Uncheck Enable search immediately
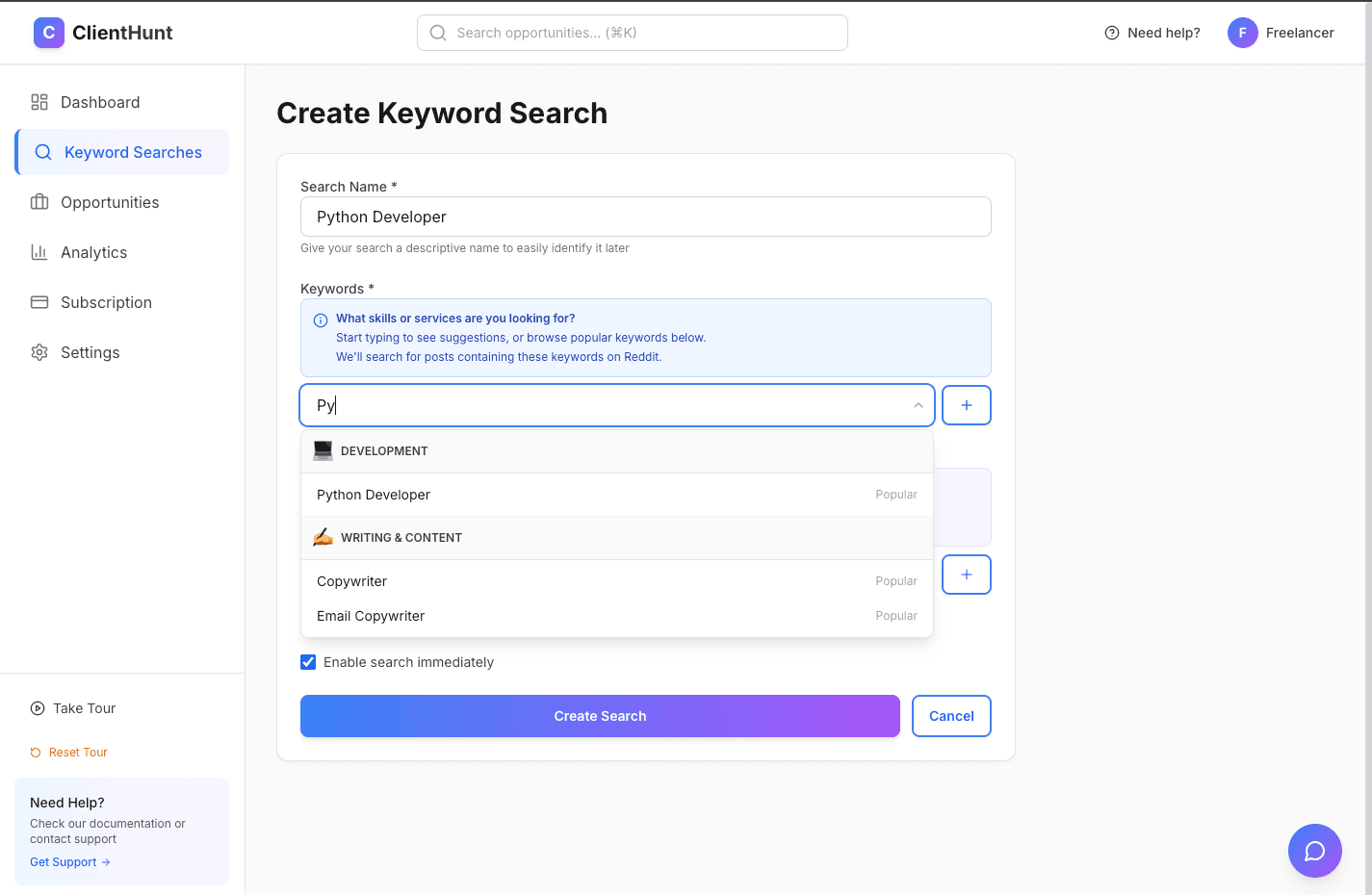The width and height of the screenshot is (1372, 895). pos(308,662)
